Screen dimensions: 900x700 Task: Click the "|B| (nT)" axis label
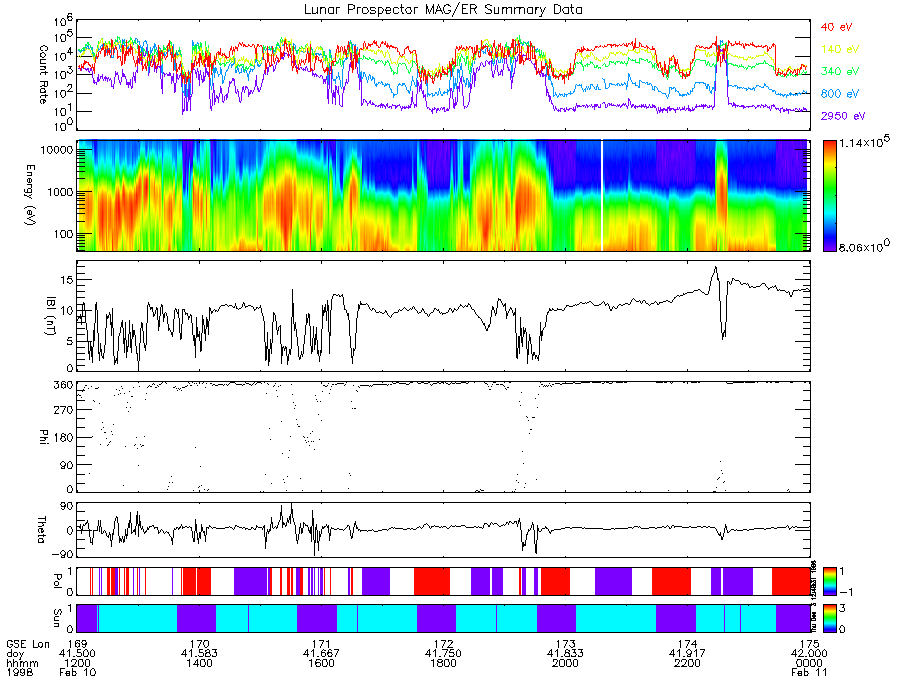51,316
